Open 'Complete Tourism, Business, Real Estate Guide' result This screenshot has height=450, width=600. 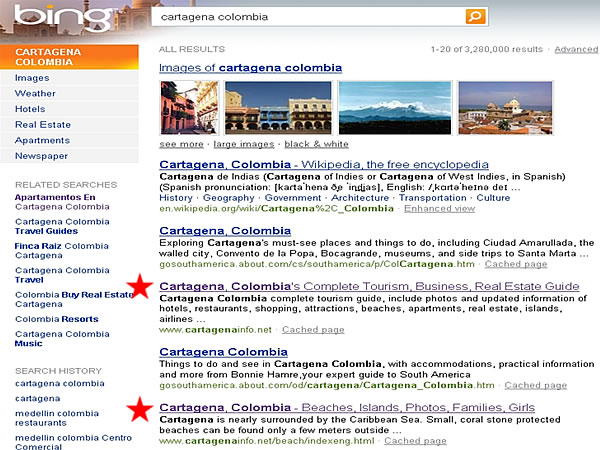pos(369,286)
